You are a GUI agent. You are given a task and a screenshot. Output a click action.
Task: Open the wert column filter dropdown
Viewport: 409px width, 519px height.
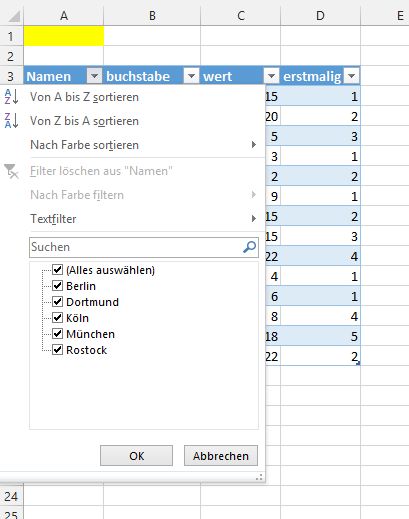pyautogui.click(x=271, y=76)
